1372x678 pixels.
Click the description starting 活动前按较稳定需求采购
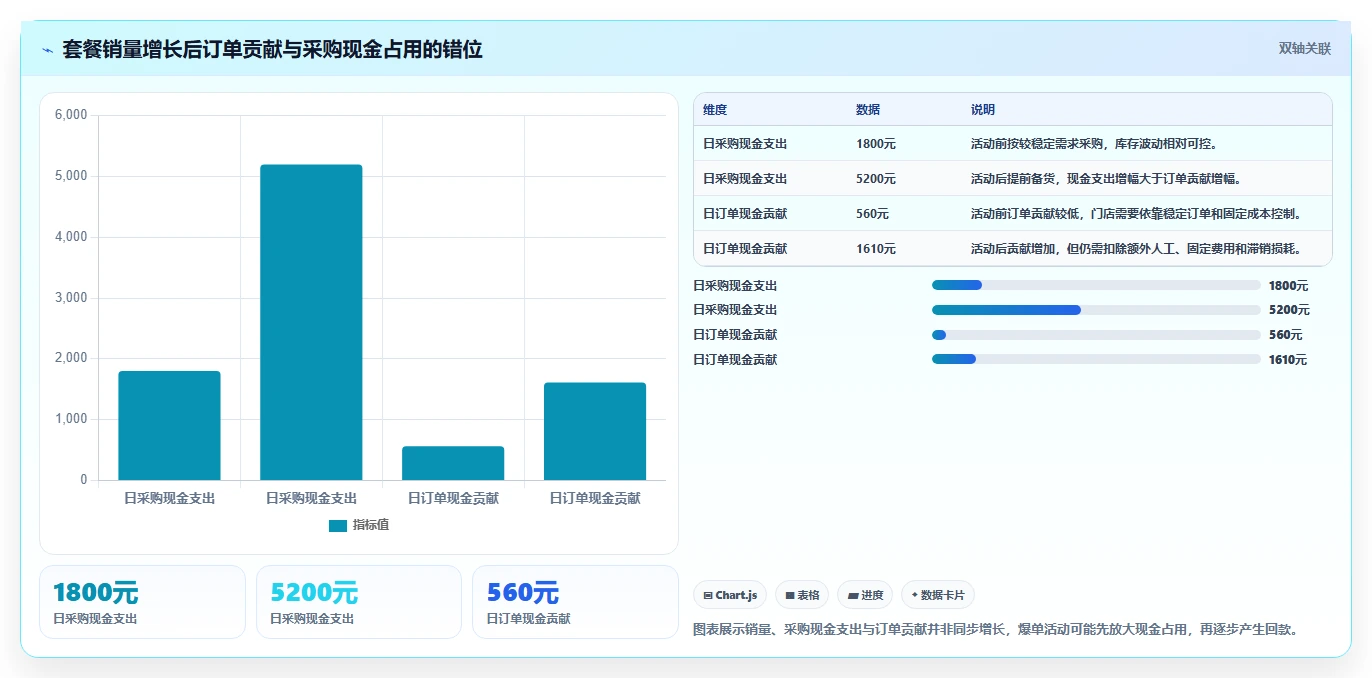pos(1094,144)
